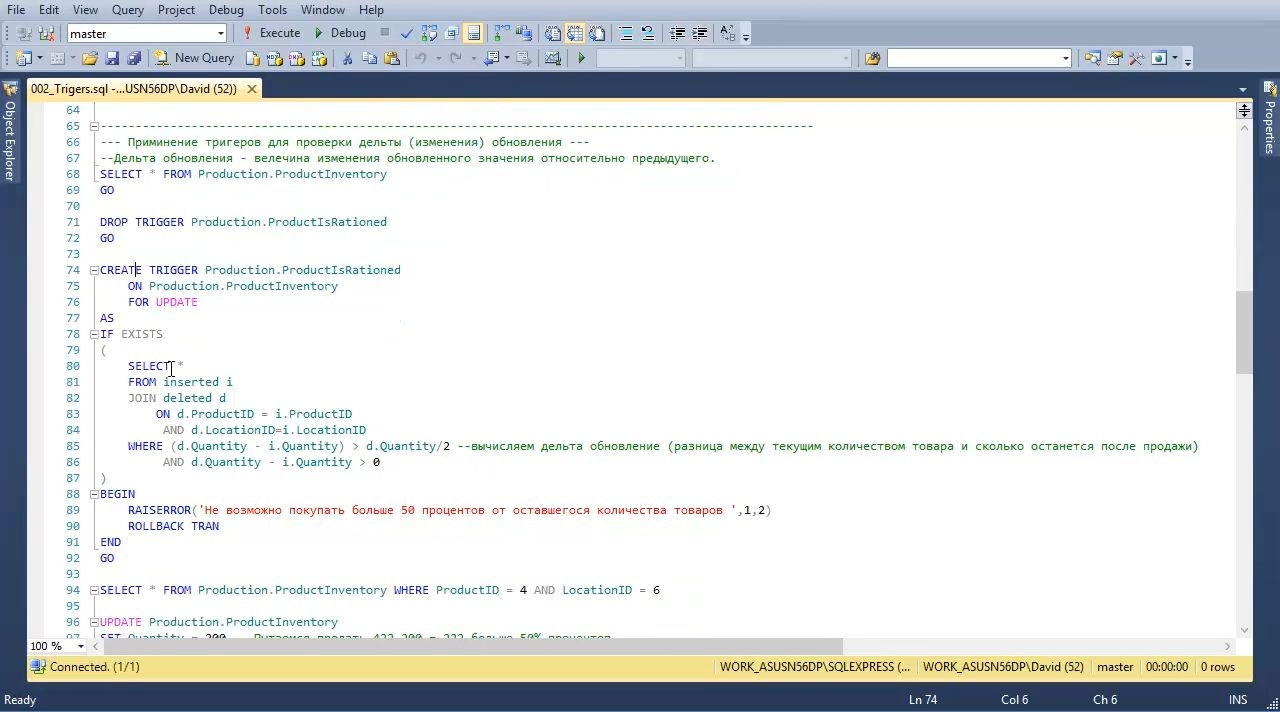Toggle Results to Grid mode
1280x712 pixels.
(575, 34)
